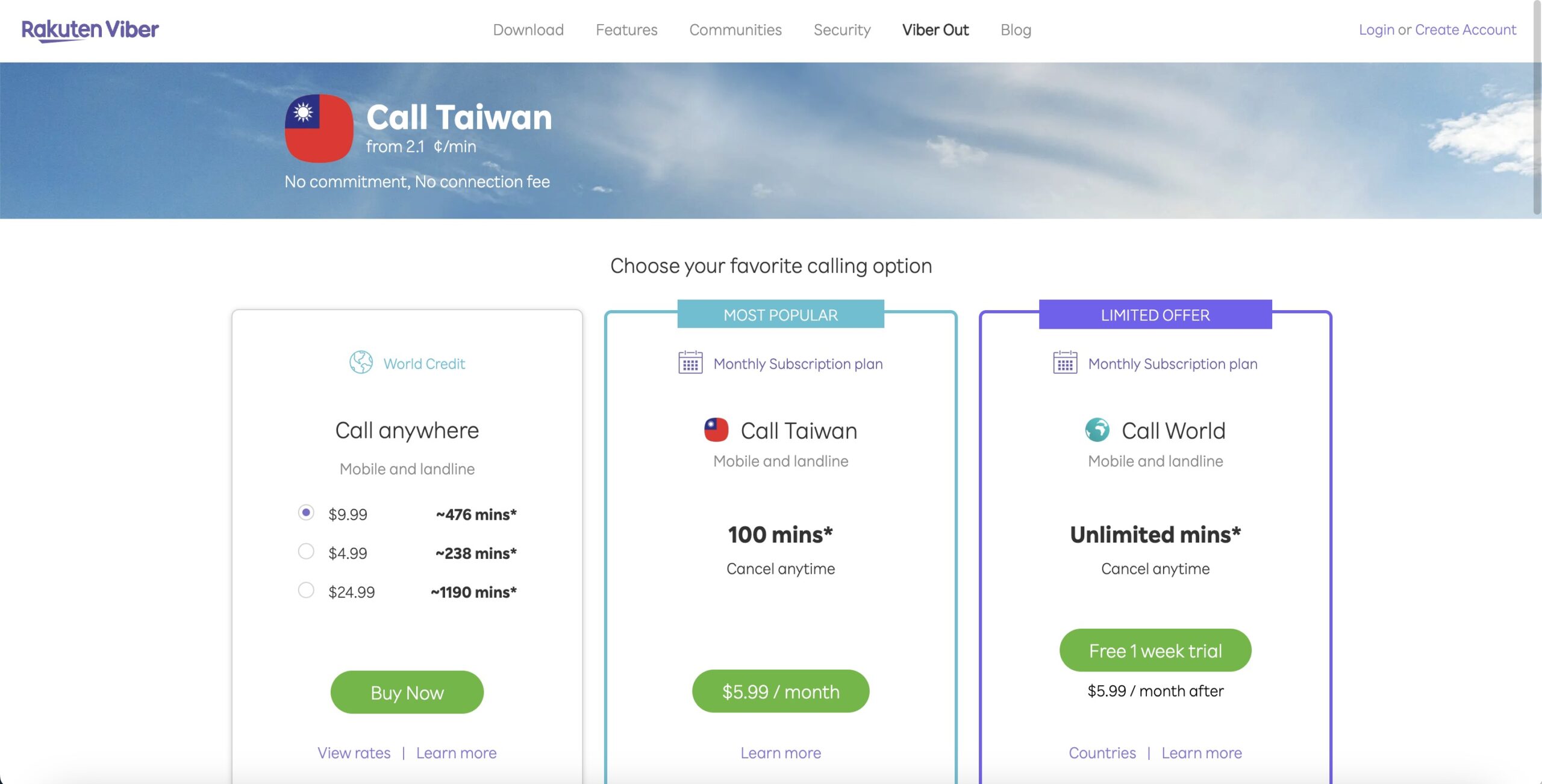Go to the Features page
This screenshot has width=1542, height=784.
(626, 30)
